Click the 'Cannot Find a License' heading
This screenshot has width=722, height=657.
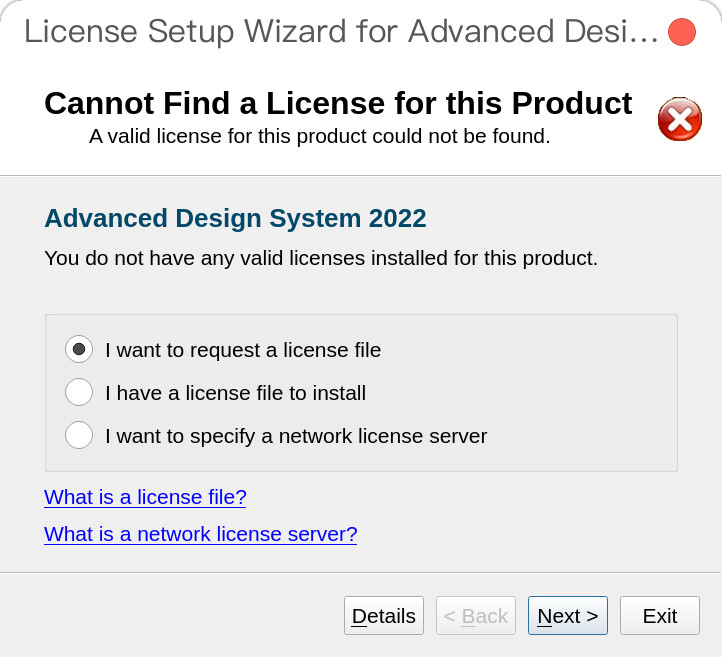(x=338, y=103)
